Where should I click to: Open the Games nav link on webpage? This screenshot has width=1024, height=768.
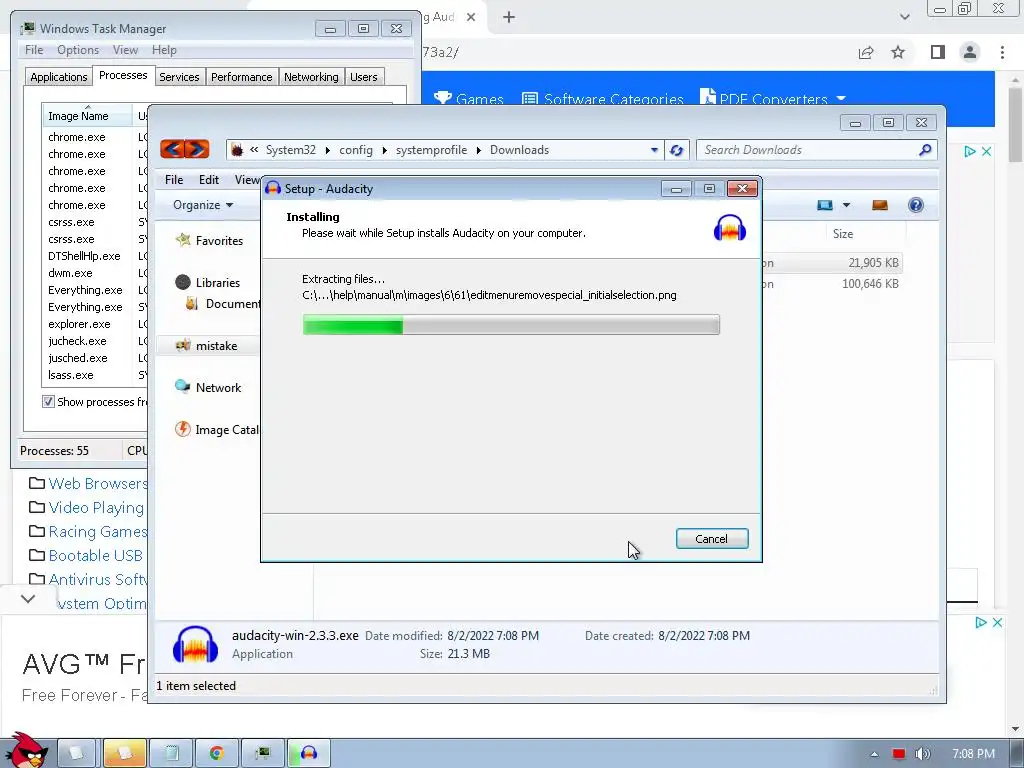pyautogui.click(x=469, y=99)
